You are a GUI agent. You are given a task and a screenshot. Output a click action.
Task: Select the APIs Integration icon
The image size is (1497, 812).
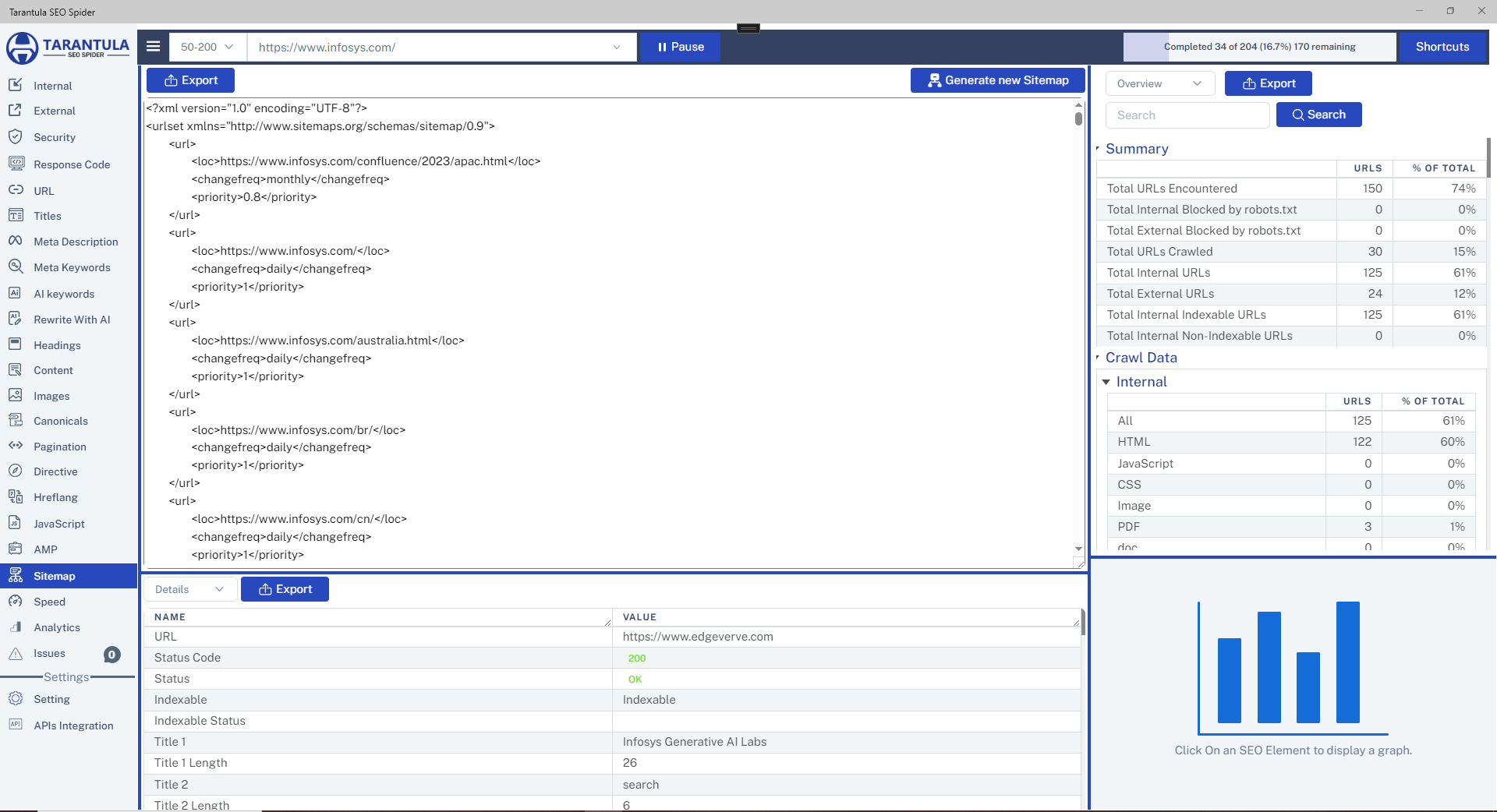click(15, 724)
